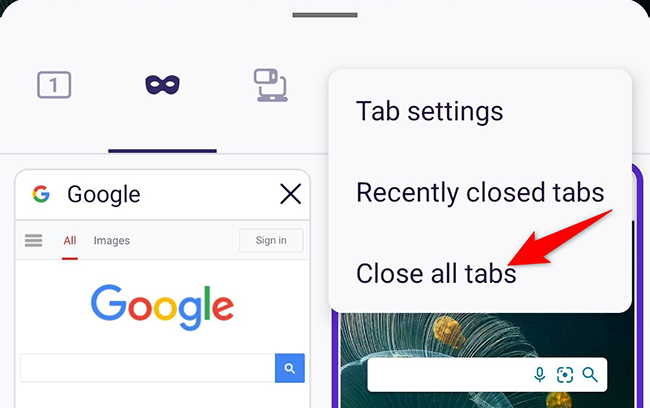650x408 pixels.
Task: Close the Google tab with the X
Action: click(290, 194)
